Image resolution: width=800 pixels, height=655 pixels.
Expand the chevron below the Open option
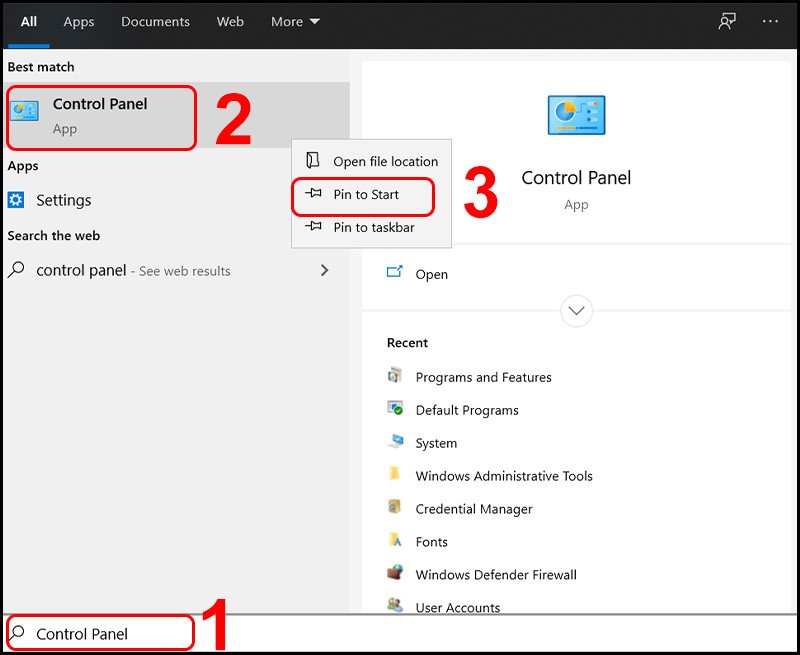point(576,311)
